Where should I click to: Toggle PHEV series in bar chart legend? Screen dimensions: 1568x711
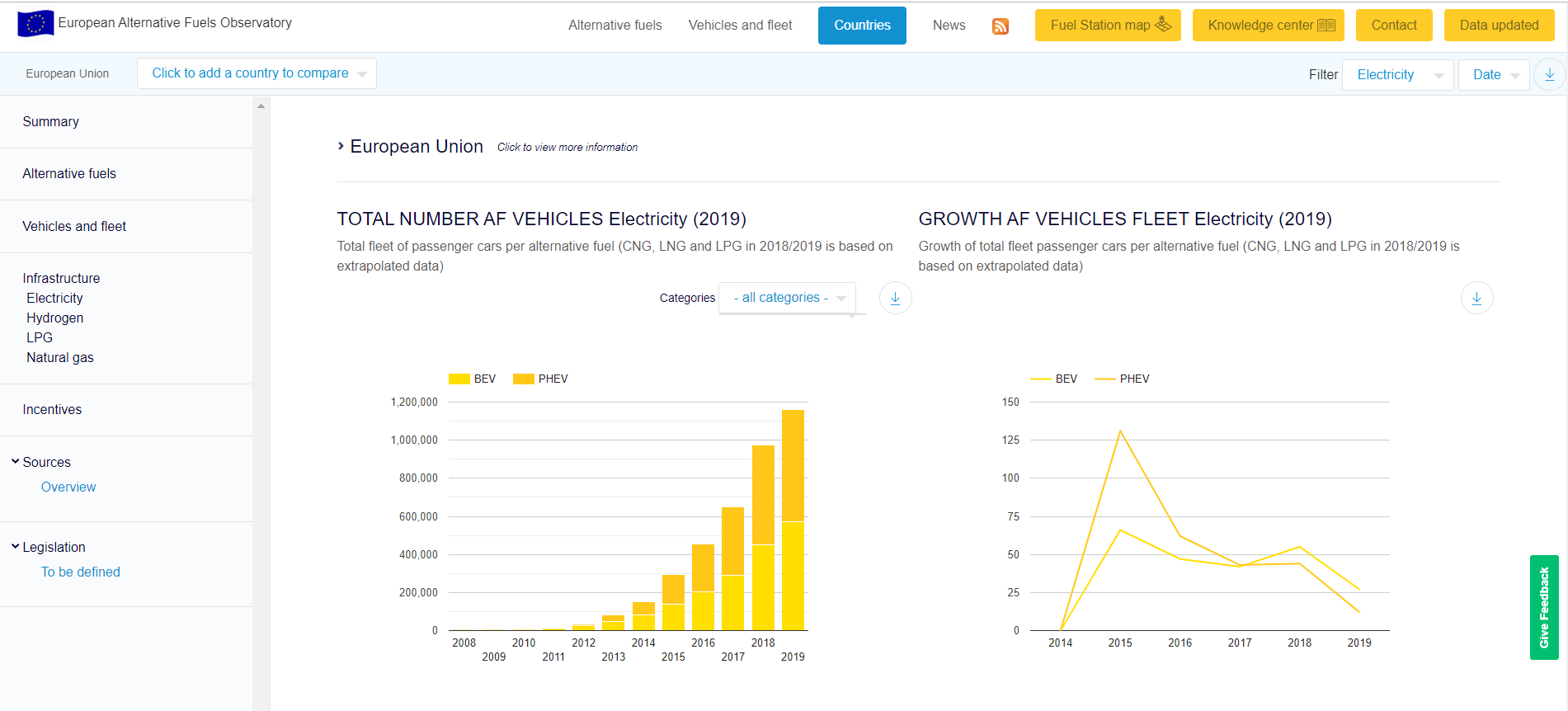(540, 379)
